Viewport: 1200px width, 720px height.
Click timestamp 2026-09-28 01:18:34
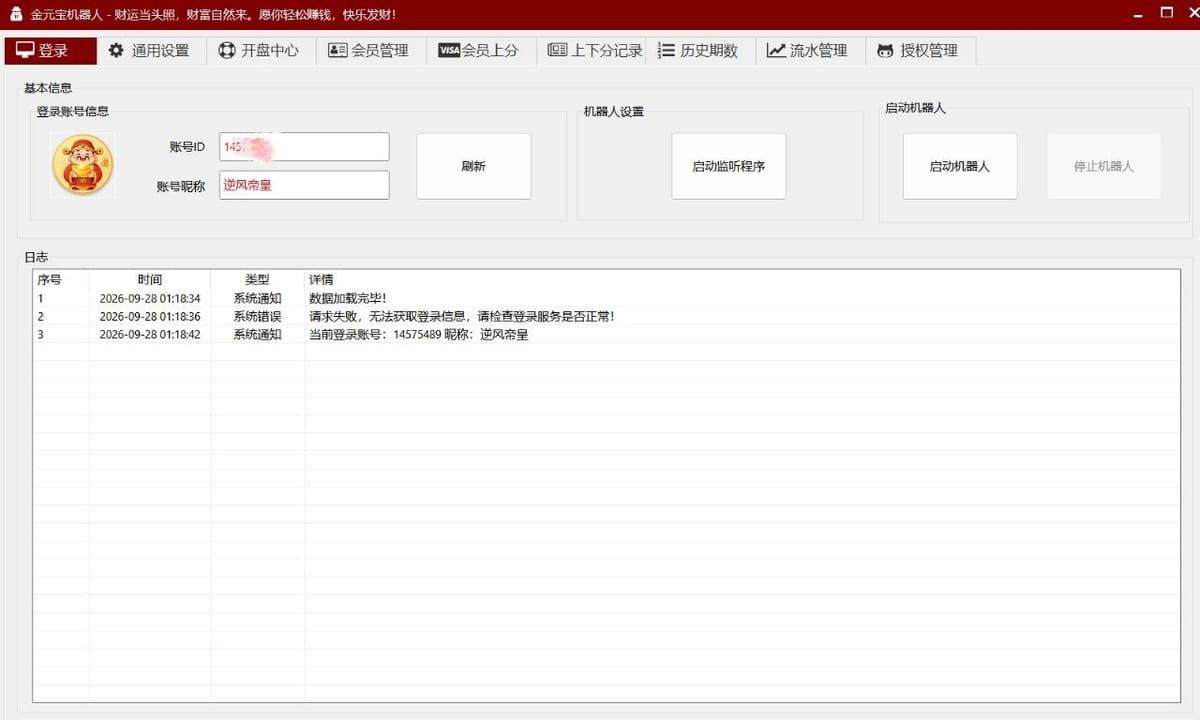(150, 298)
